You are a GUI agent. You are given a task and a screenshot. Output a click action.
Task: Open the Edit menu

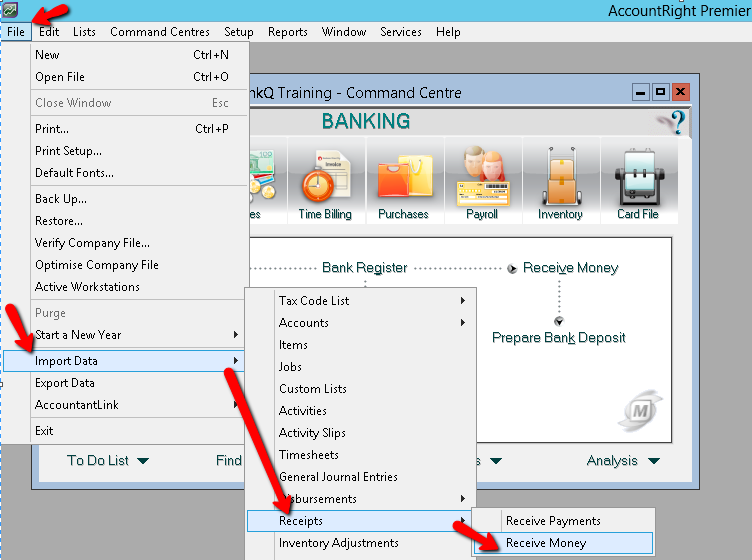49,32
